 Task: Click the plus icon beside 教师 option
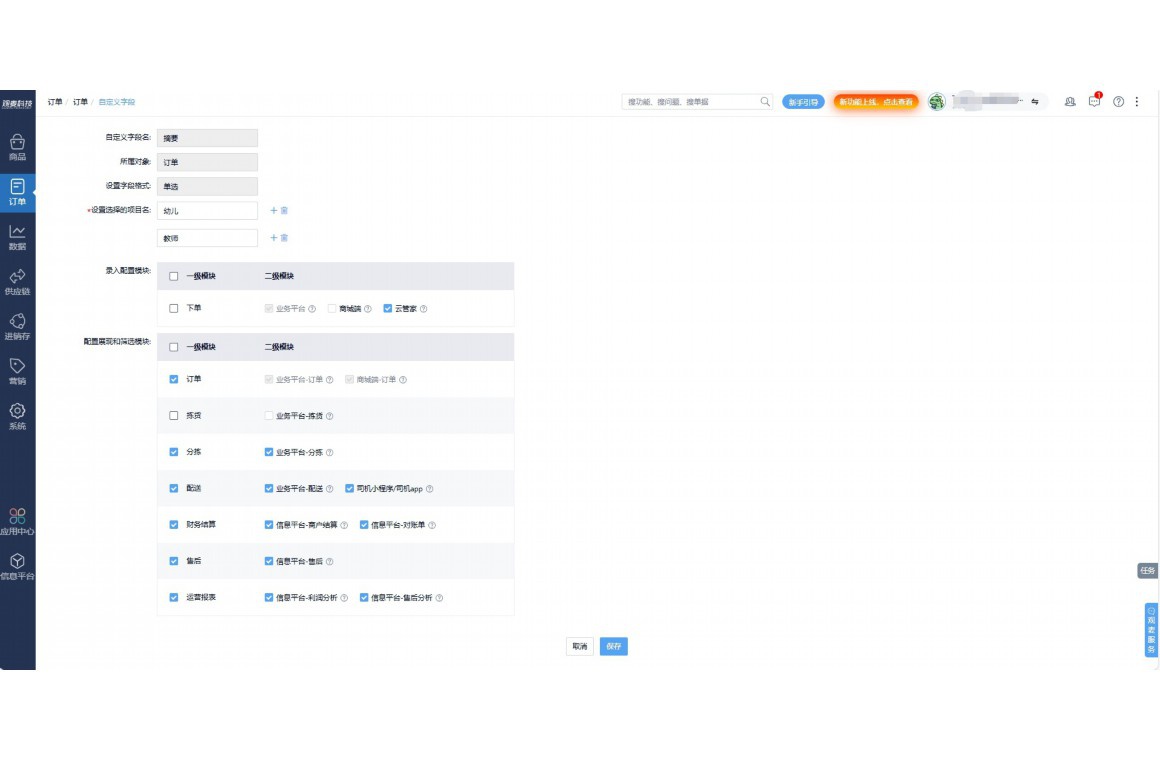point(274,238)
